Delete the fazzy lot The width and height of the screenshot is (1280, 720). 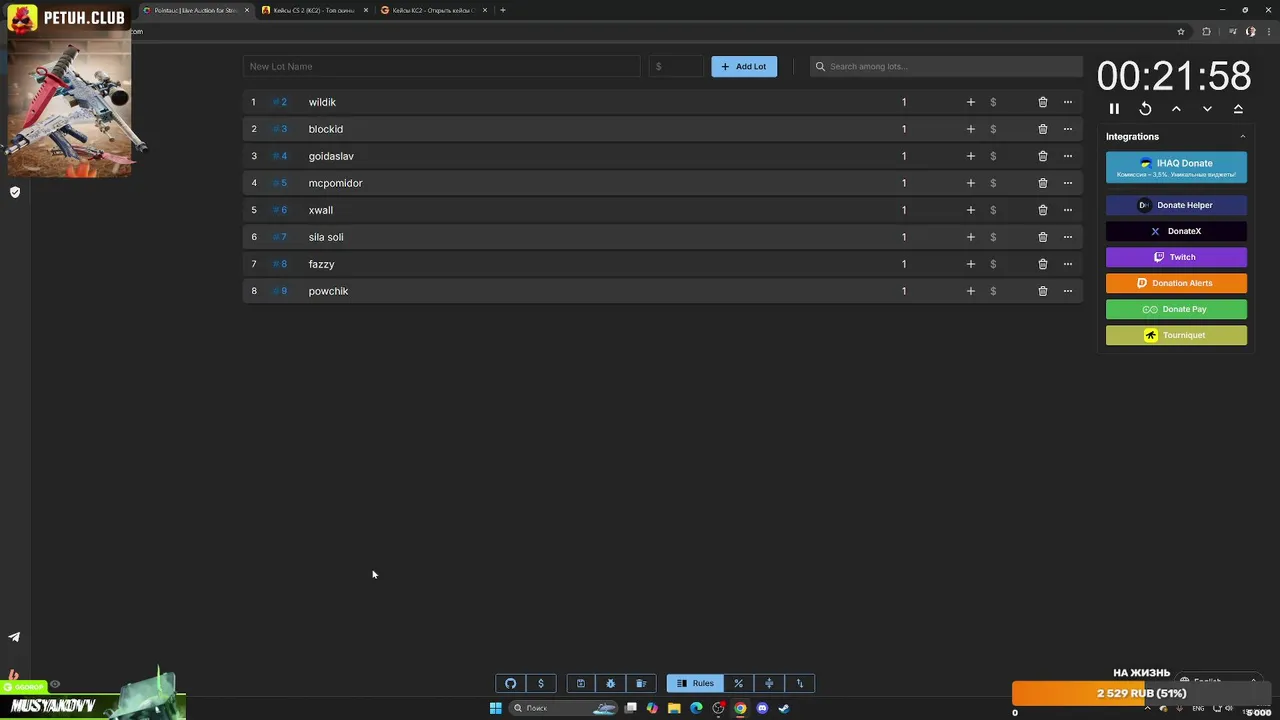click(1042, 264)
